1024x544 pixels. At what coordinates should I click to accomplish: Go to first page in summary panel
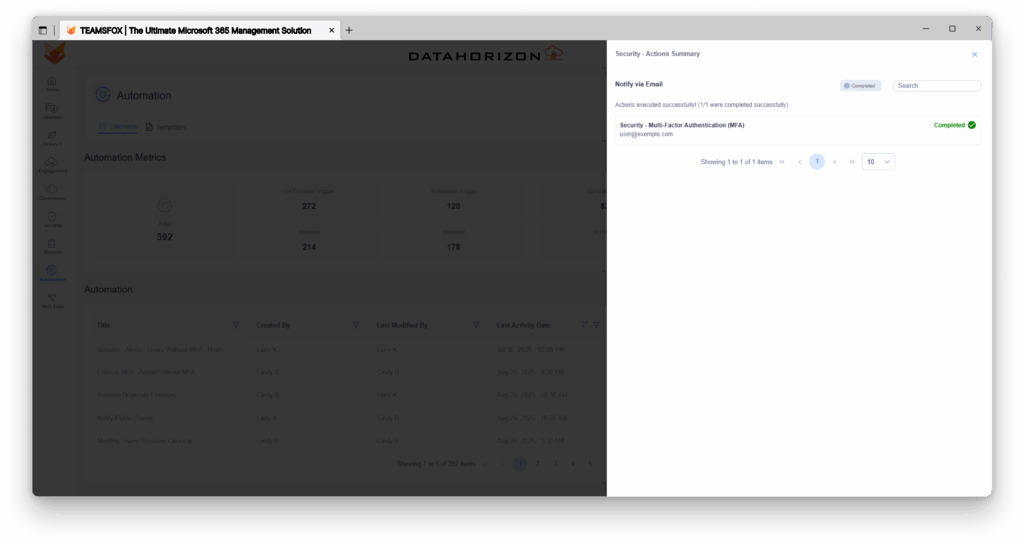tap(782, 162)
